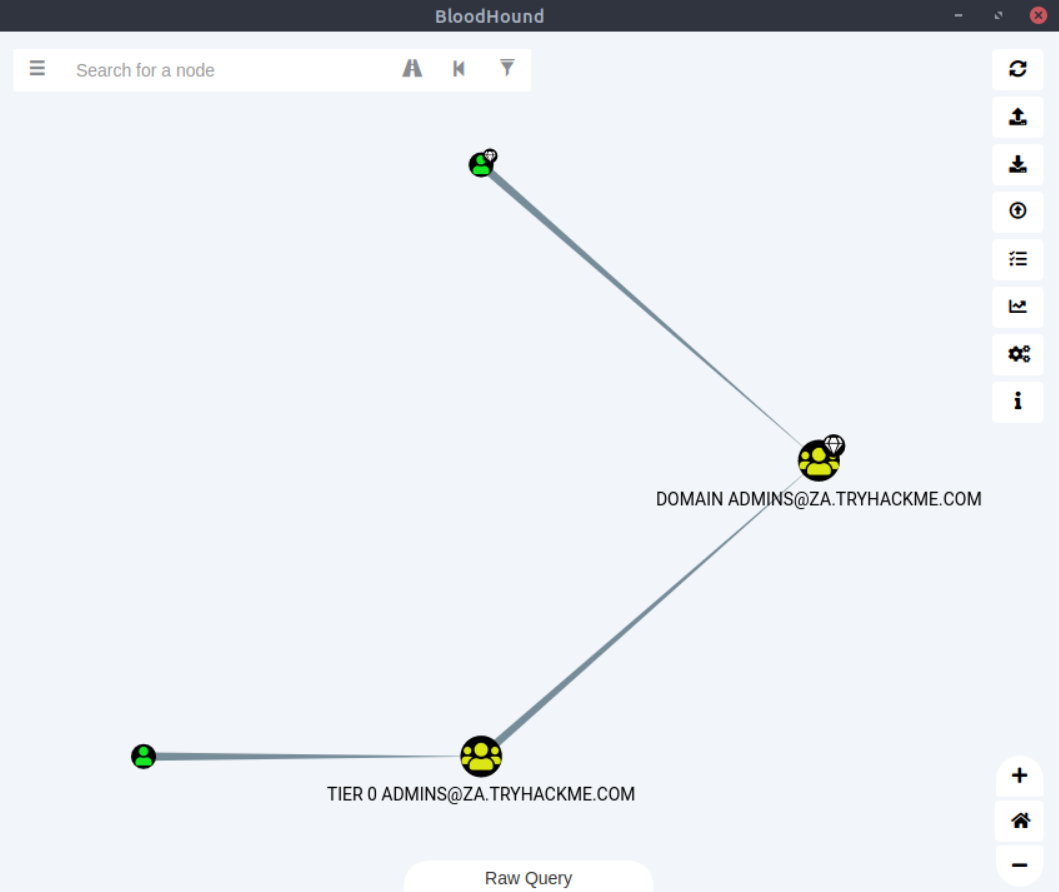
Task: Open the About info icon
Action: coord(1018,401)
